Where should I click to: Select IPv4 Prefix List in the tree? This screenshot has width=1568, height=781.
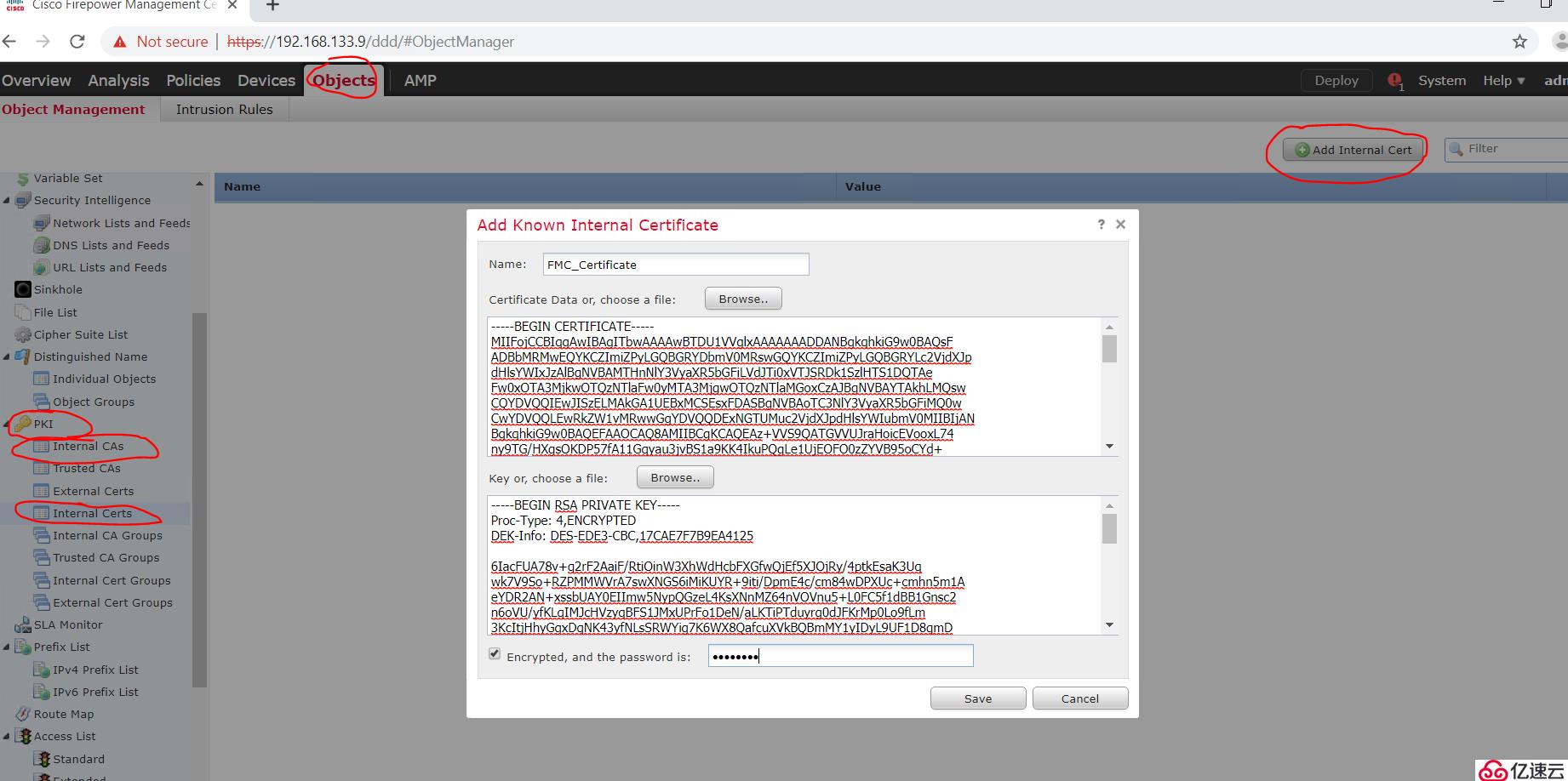click(95, 670)
